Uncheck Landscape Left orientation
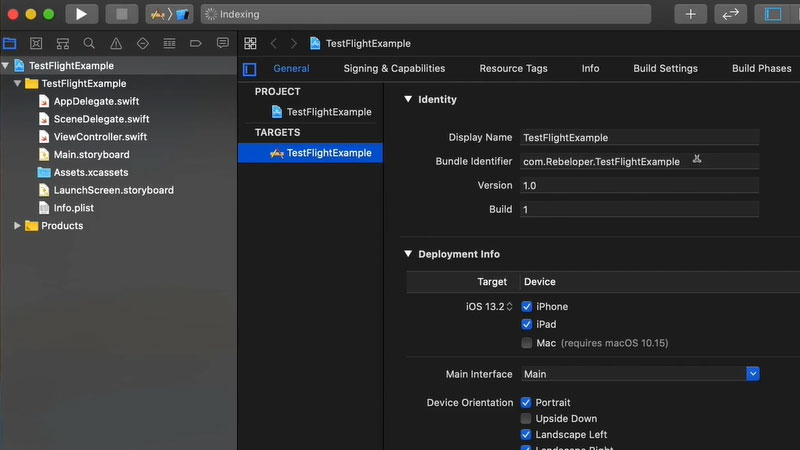 click(x=526, y=434)
